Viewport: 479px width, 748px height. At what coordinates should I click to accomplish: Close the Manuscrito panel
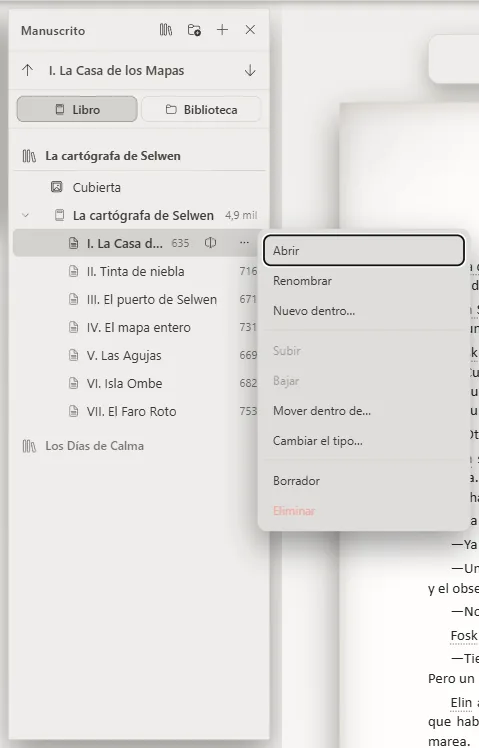point(250,30)
